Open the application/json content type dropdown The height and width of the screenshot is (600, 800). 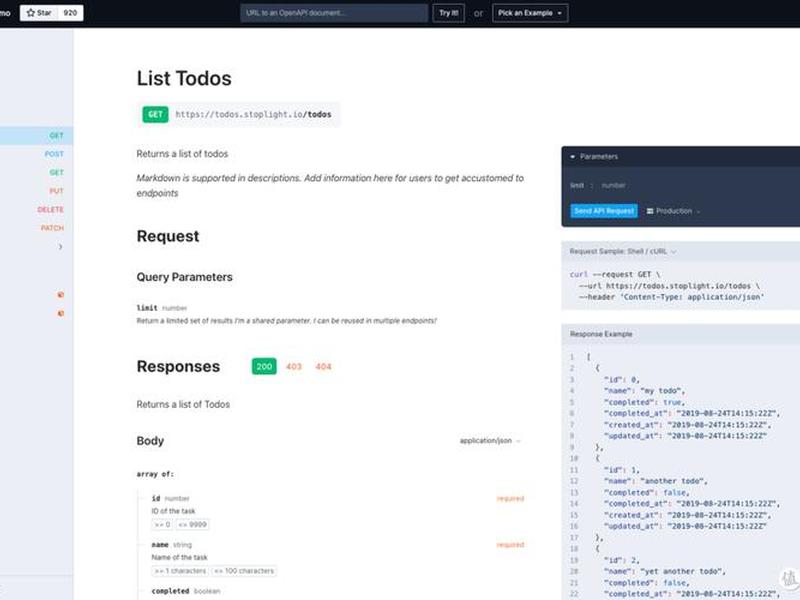coord(490,440)
